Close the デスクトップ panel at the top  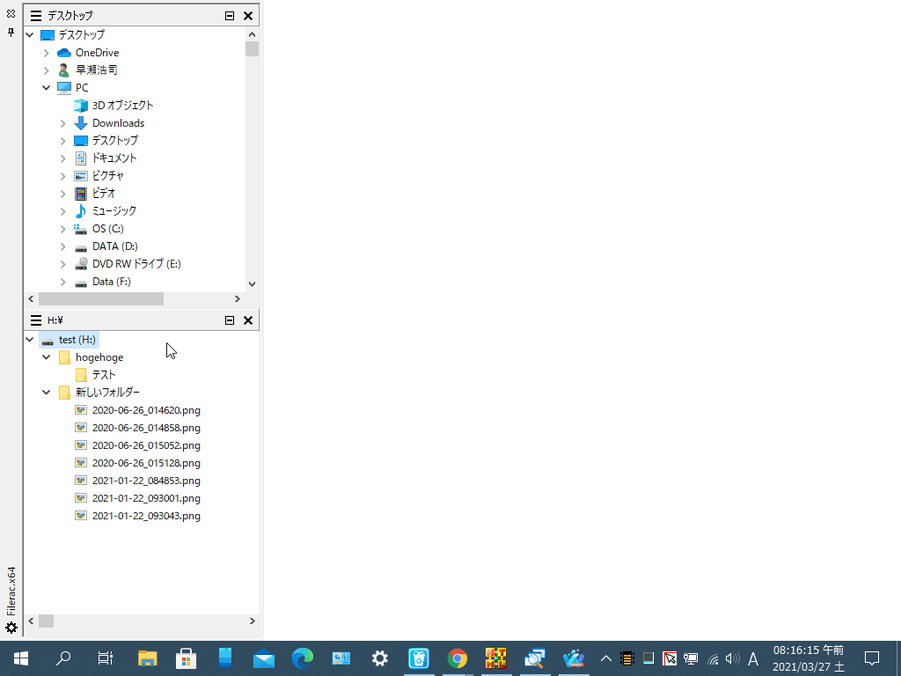click(248, 16)
